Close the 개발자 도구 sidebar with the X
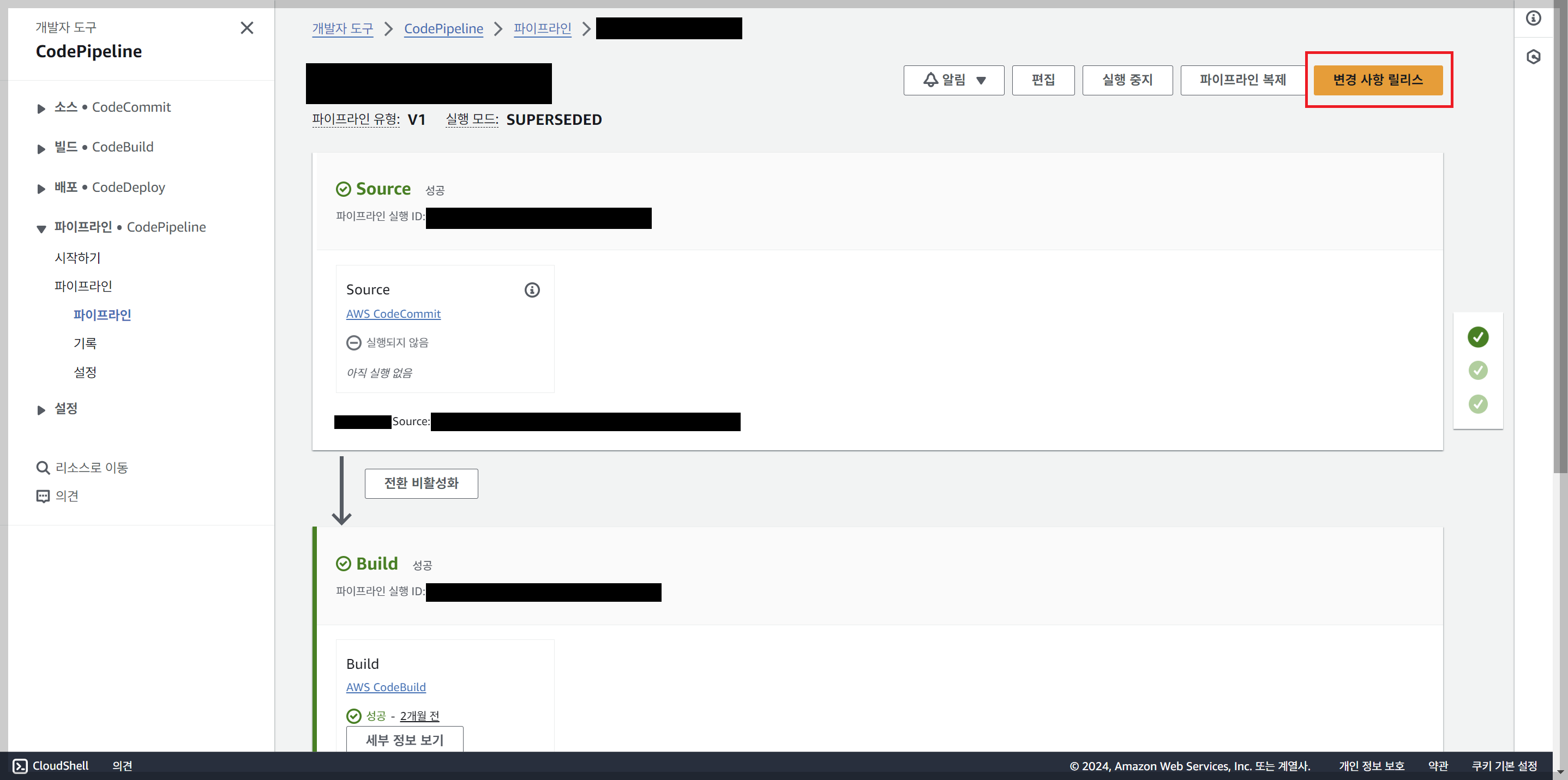The image size is (1568, 780). tap(247, 28)
